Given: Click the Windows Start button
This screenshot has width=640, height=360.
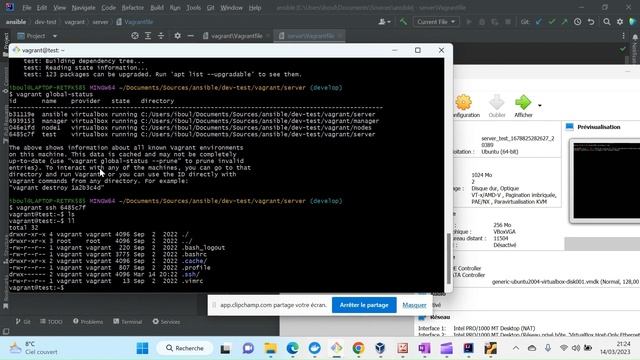Looking at the screenshot, I should click(x=142, y=348).
